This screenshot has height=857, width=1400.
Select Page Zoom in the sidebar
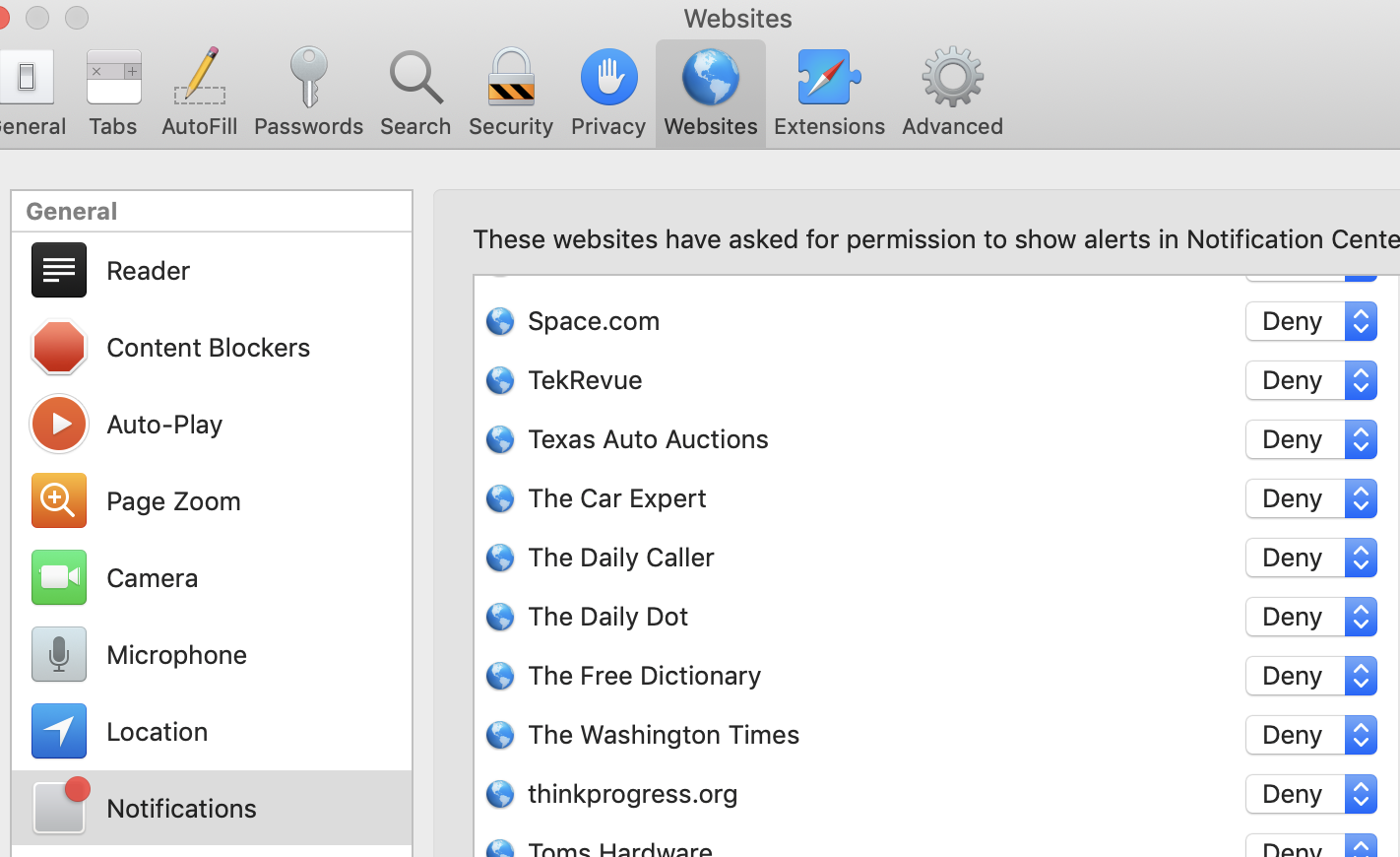click(212, 500)
